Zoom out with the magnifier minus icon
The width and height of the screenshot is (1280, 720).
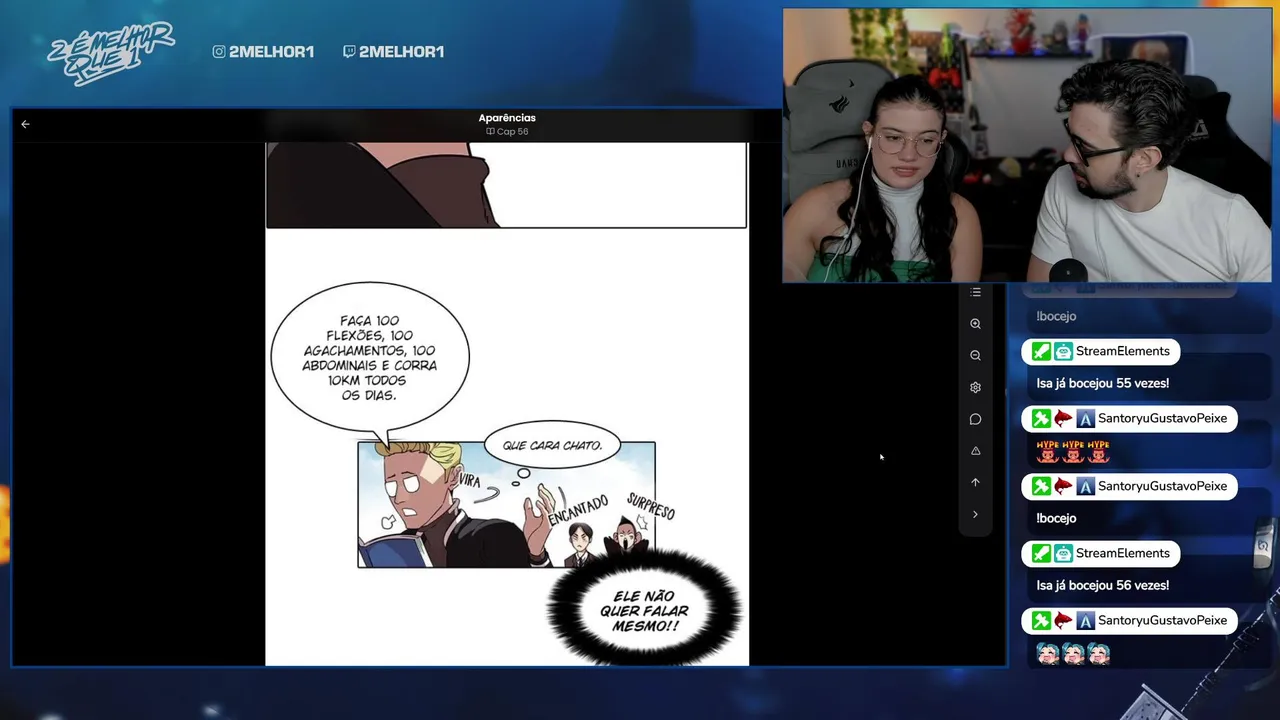(975, 355)
